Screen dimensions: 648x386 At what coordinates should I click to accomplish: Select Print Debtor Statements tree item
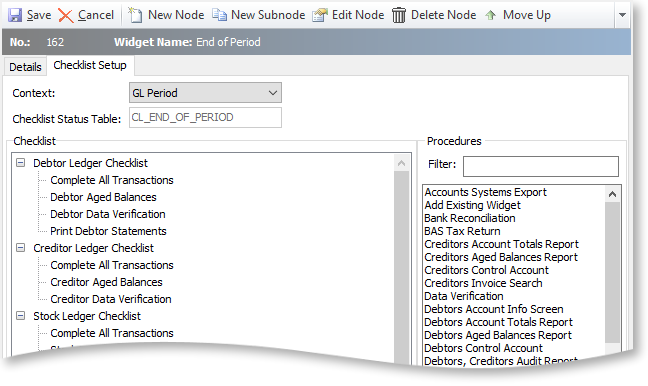[108, 231]
